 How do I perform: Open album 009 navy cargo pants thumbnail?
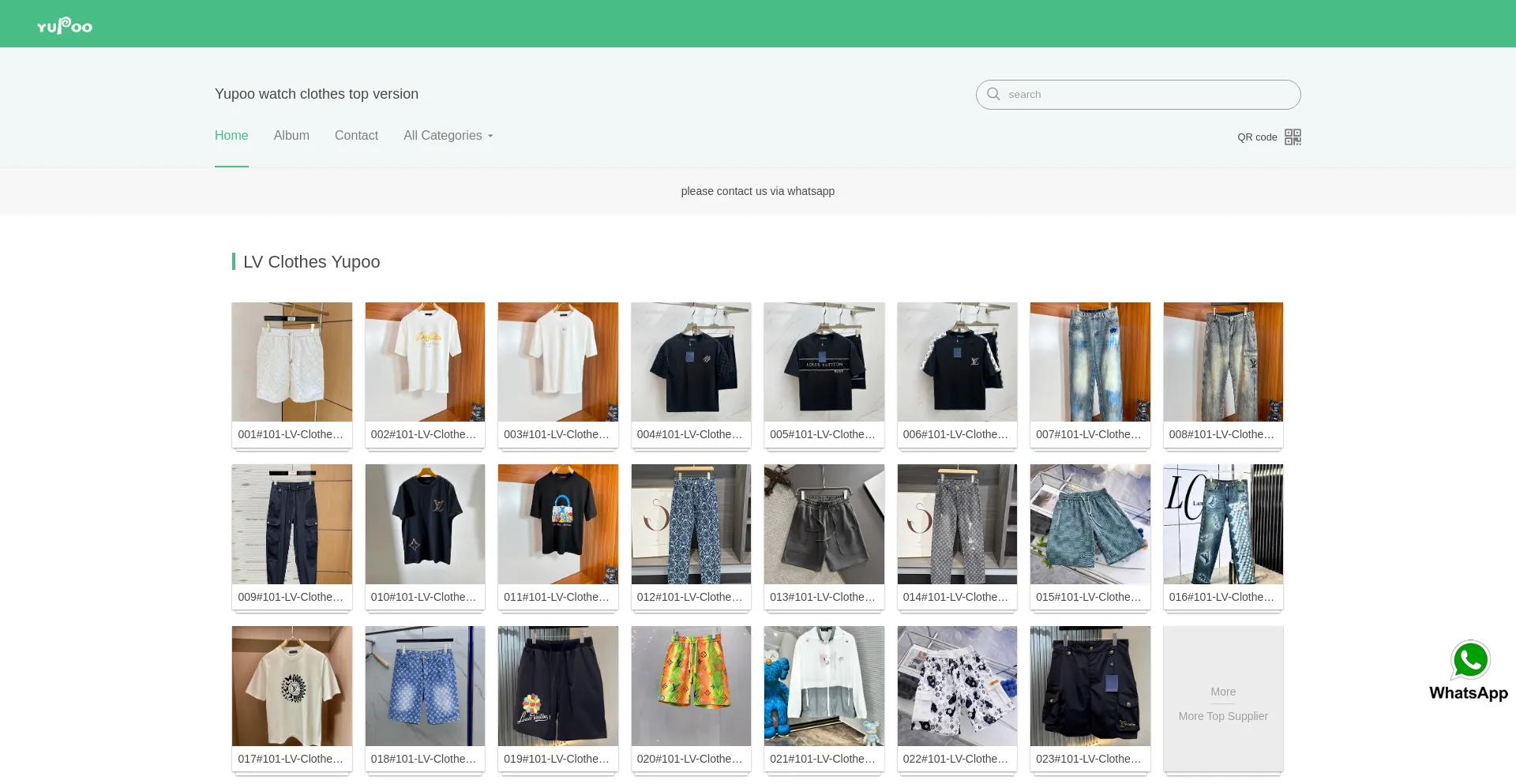(292, 524)
